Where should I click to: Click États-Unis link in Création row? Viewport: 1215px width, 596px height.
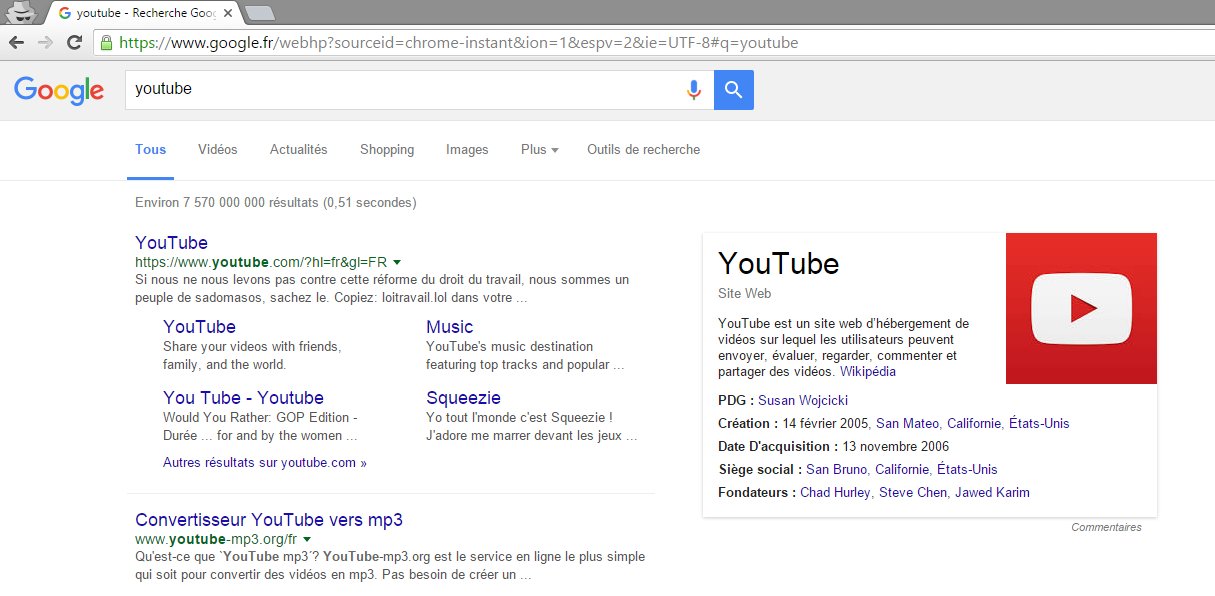1039,423
